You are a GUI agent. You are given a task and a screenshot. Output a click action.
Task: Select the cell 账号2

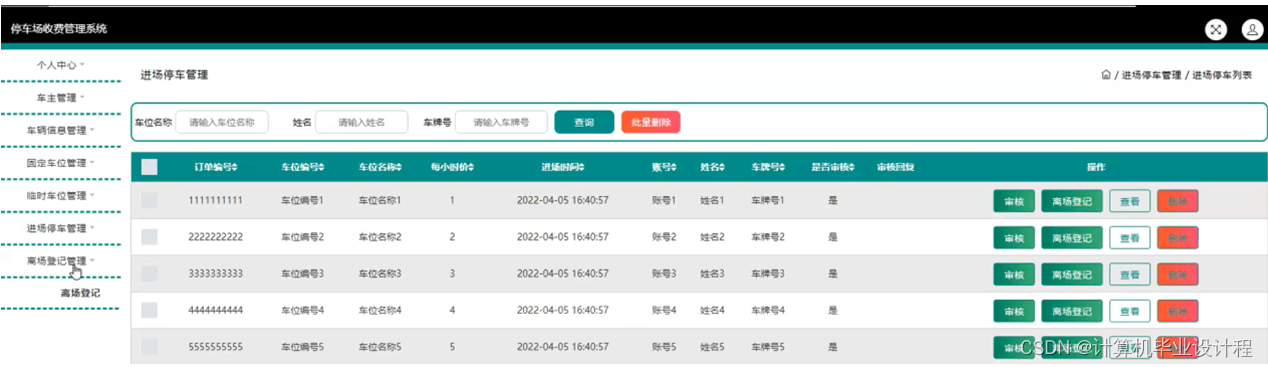[664, 238]
